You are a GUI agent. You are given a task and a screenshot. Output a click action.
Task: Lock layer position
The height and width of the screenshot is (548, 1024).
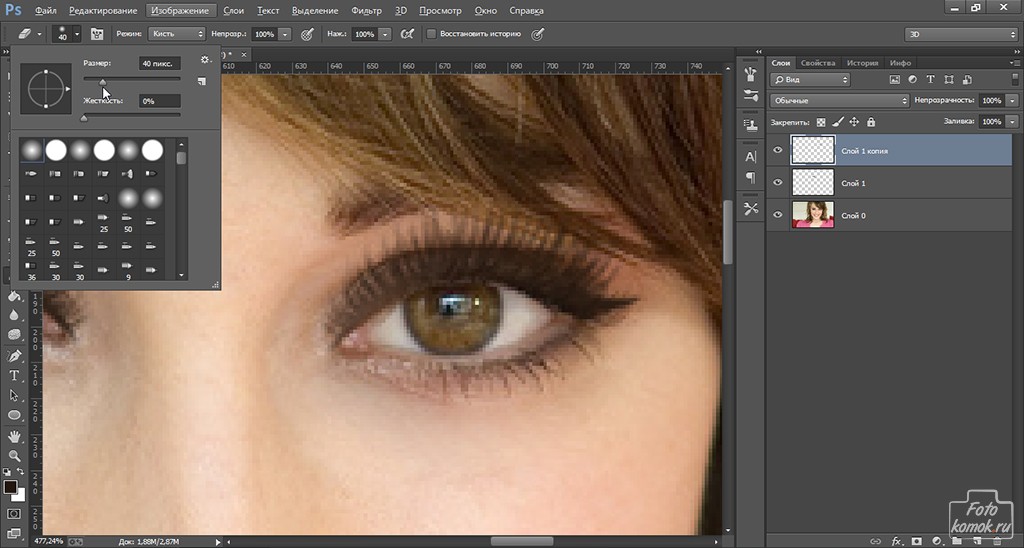pos(854,122)
